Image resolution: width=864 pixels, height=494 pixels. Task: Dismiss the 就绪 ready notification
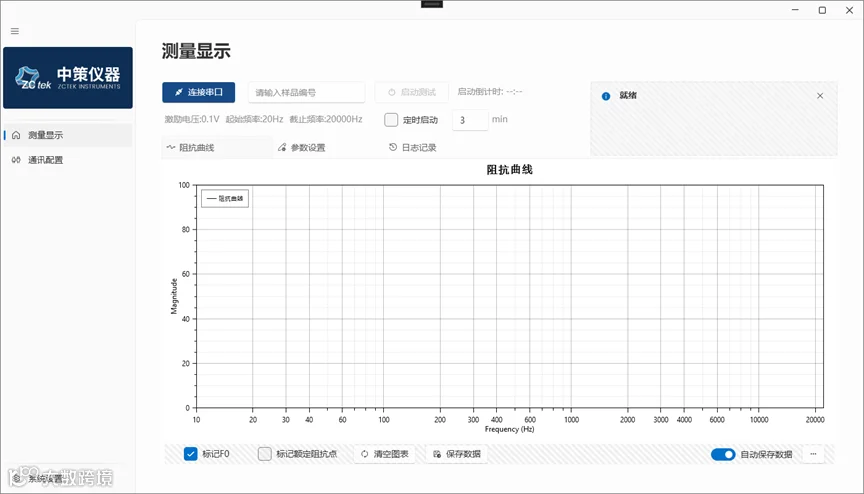pos(820,96)
